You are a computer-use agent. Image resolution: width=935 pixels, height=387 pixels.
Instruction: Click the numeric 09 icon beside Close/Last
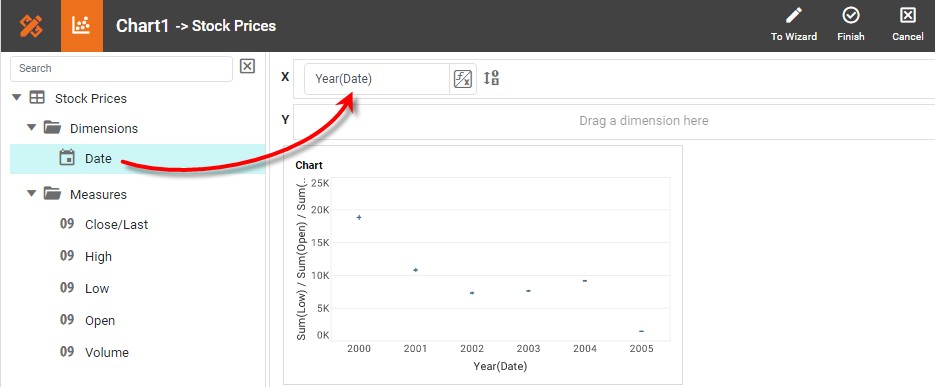pos(67,224)
